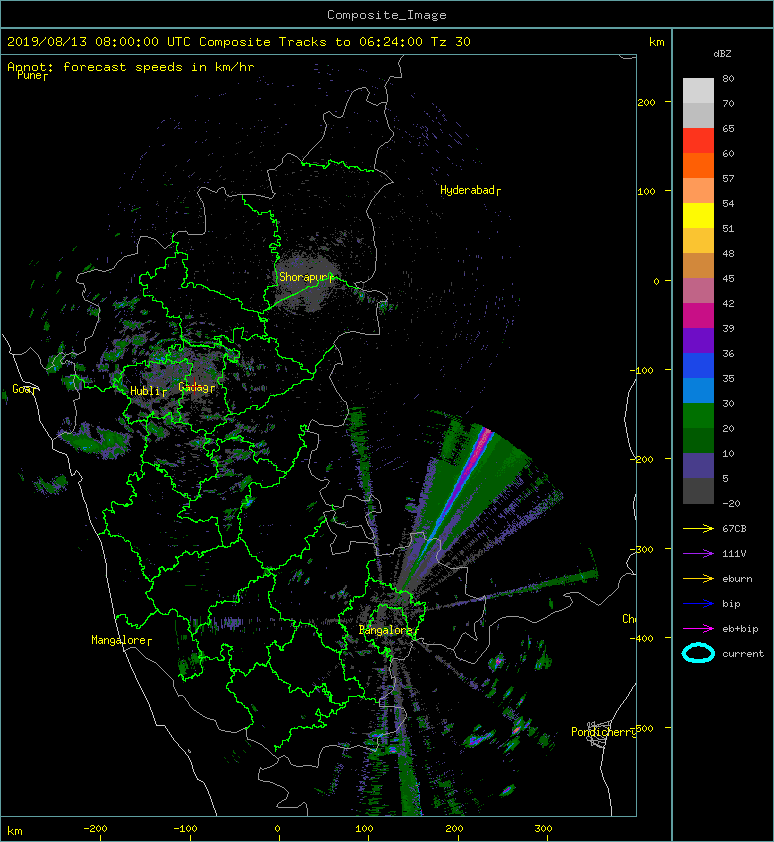Select the 67CB legend label
This screenshot has width=774, height=842.
734,528
